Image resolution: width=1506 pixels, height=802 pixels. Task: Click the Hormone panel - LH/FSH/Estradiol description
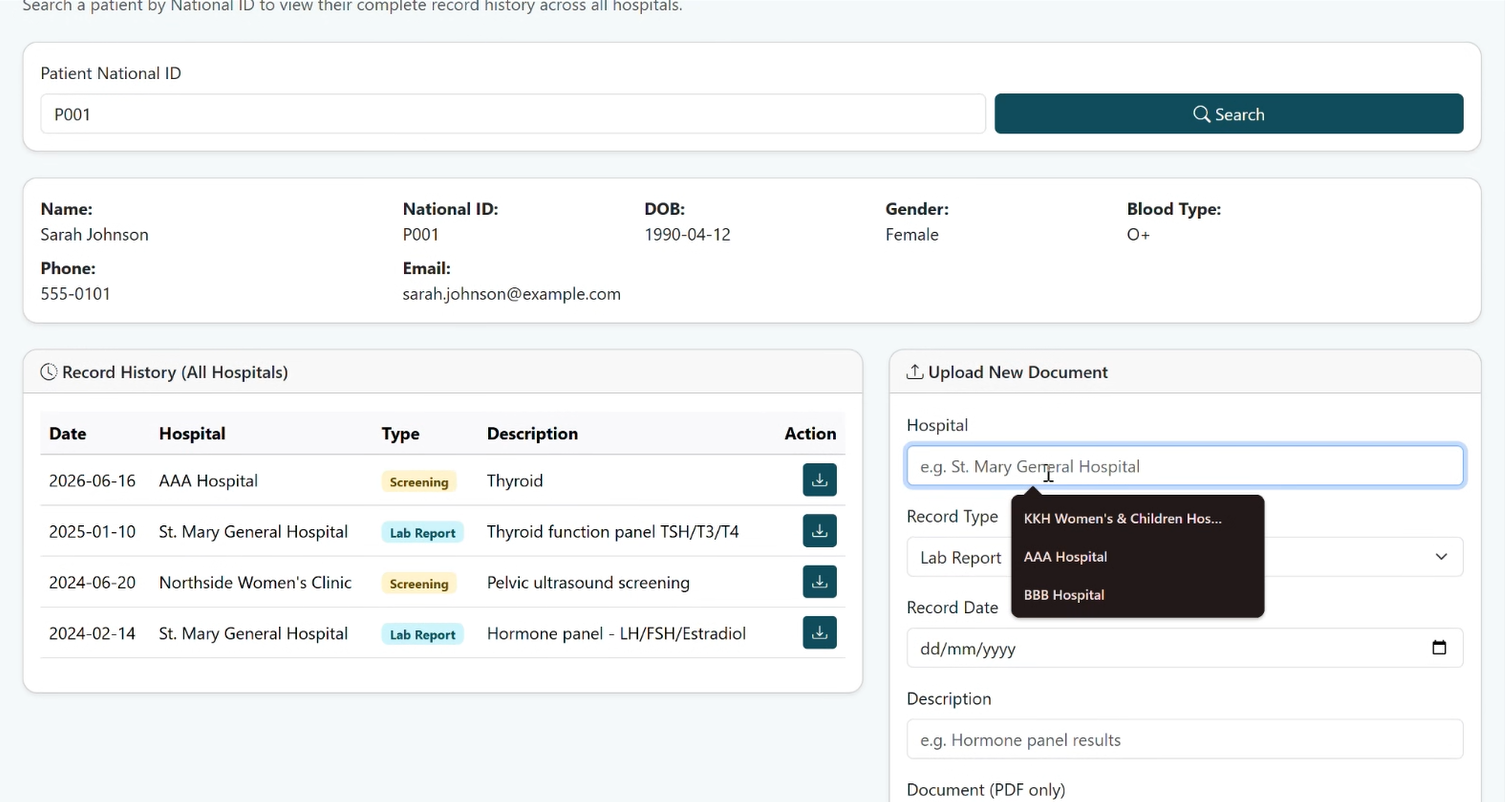point(616,634)
